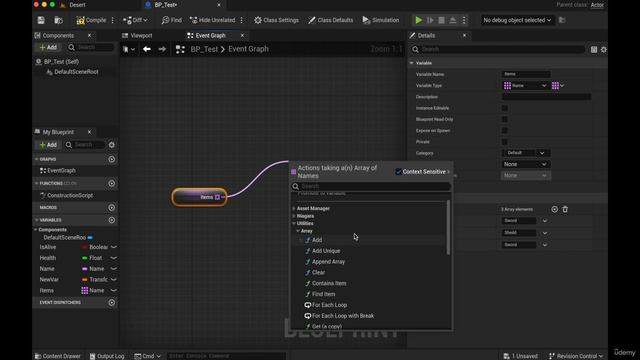Collapse the Utilities category

click(294, 223)
